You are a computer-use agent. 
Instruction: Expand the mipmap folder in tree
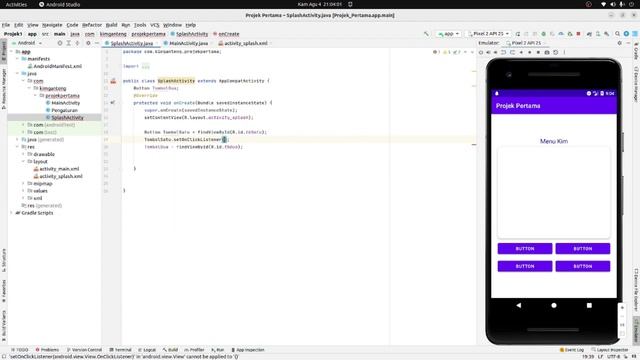[23, 184]
